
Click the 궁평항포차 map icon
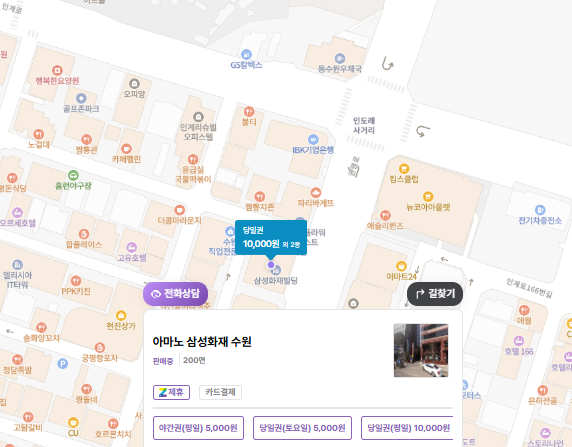tap(100, 347)
